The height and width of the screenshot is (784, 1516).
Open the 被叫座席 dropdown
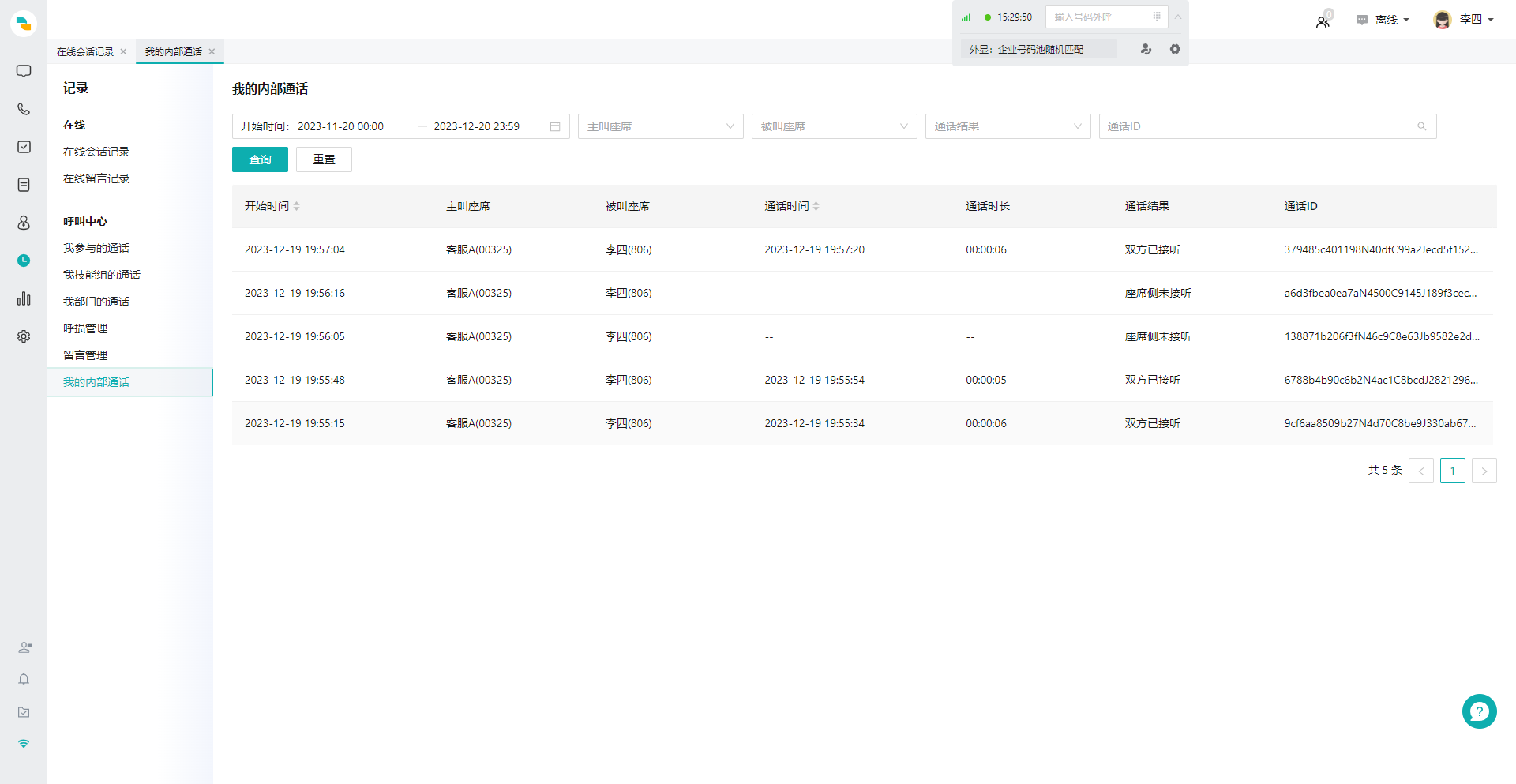[834, 126]
